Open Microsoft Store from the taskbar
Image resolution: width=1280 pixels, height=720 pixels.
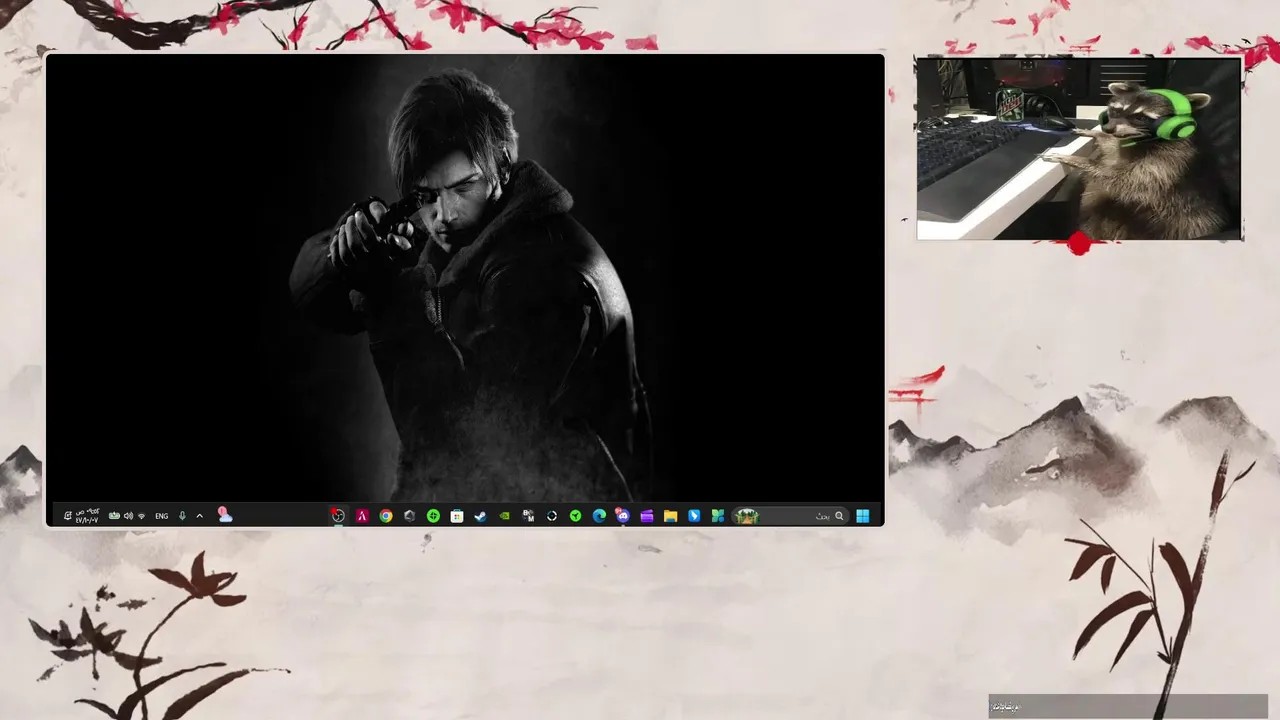[x=457, y=516]
